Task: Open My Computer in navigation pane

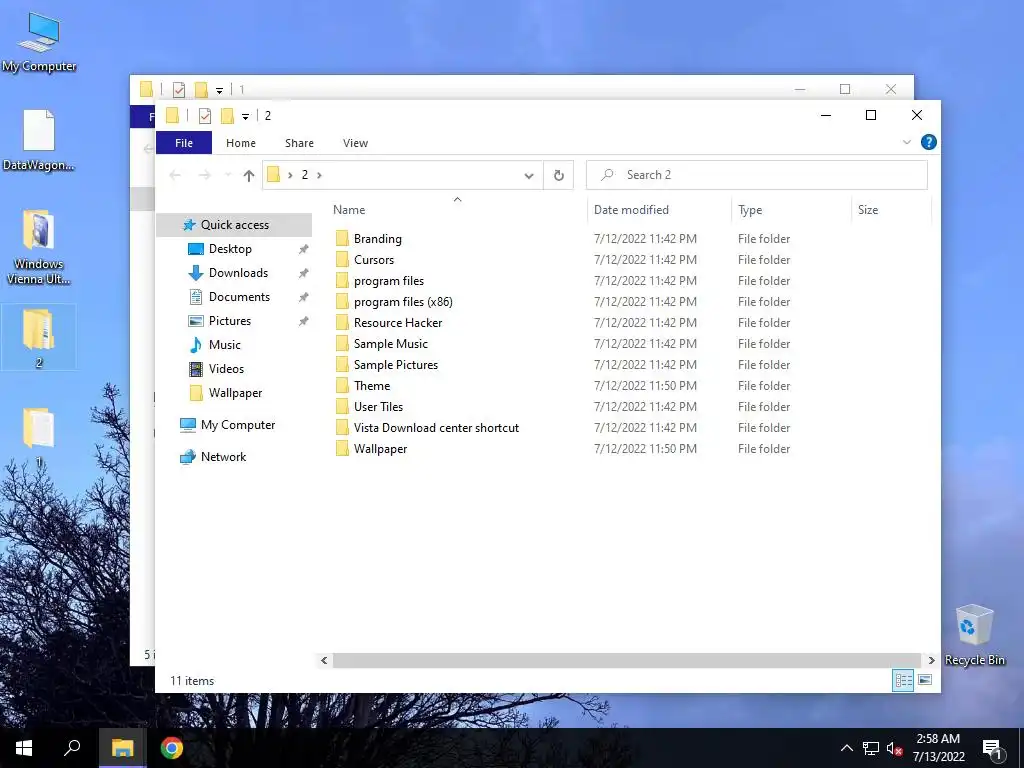Action: tap(238, 425)
